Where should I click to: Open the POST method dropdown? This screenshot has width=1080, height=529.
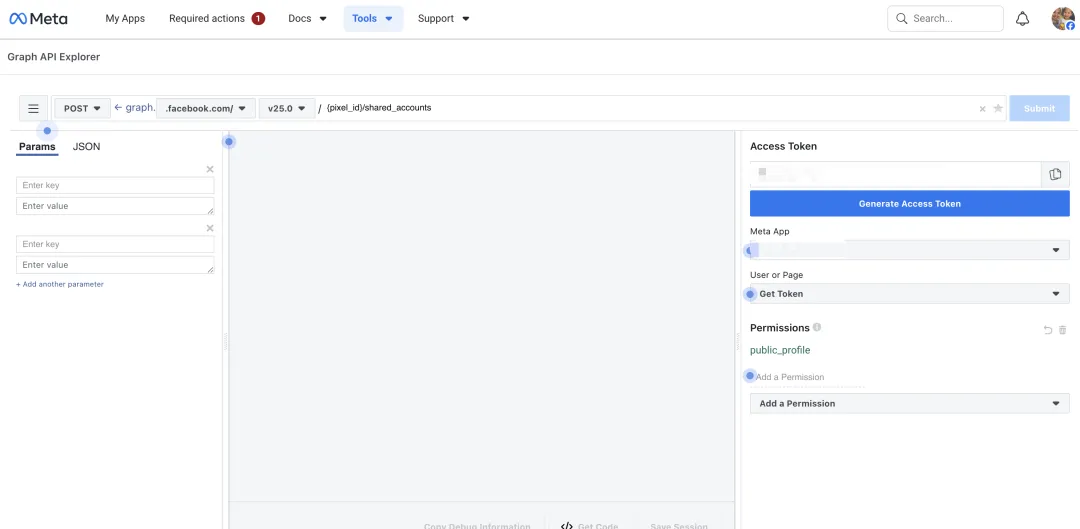click(x=83, y=108)
